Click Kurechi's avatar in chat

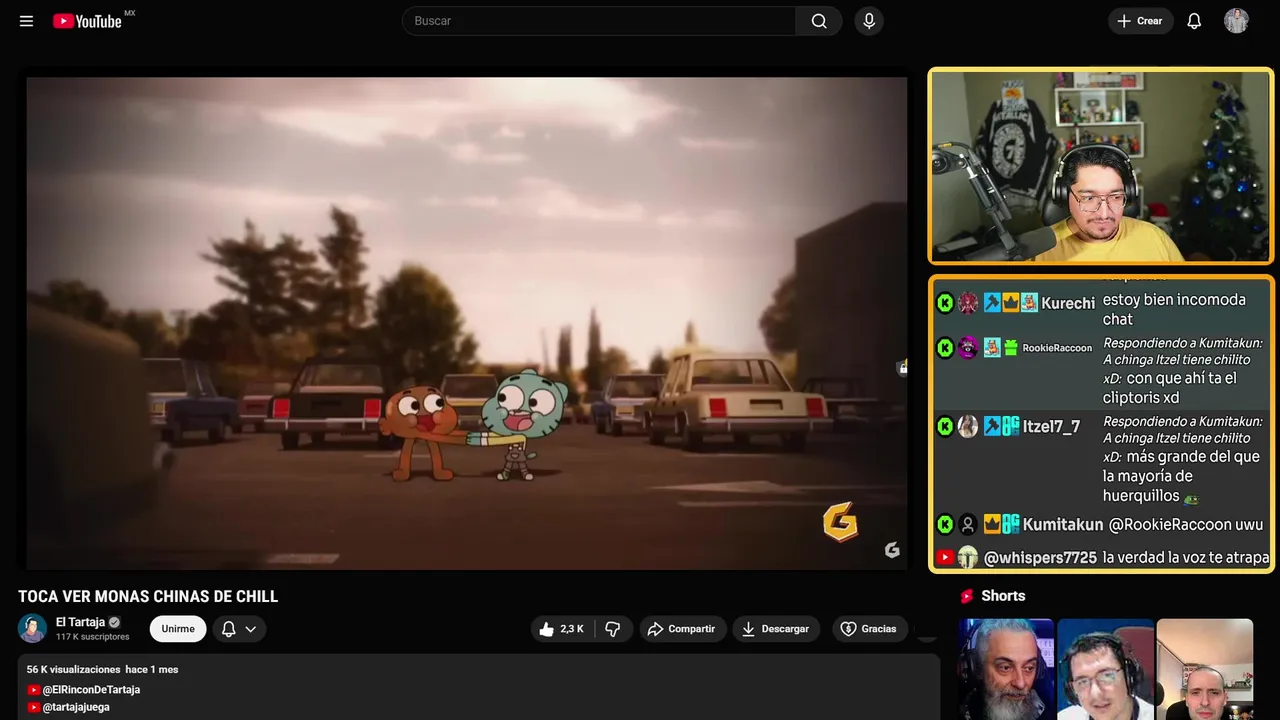[x=968, y=303]
